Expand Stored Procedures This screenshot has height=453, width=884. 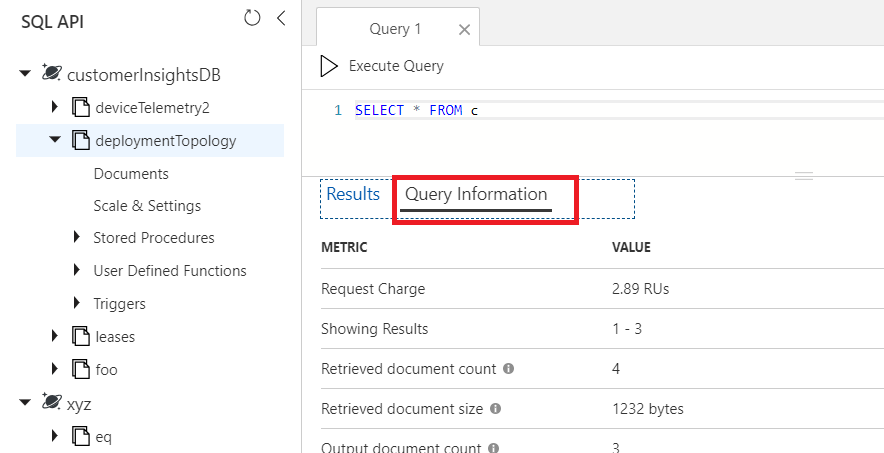[77, 237]
